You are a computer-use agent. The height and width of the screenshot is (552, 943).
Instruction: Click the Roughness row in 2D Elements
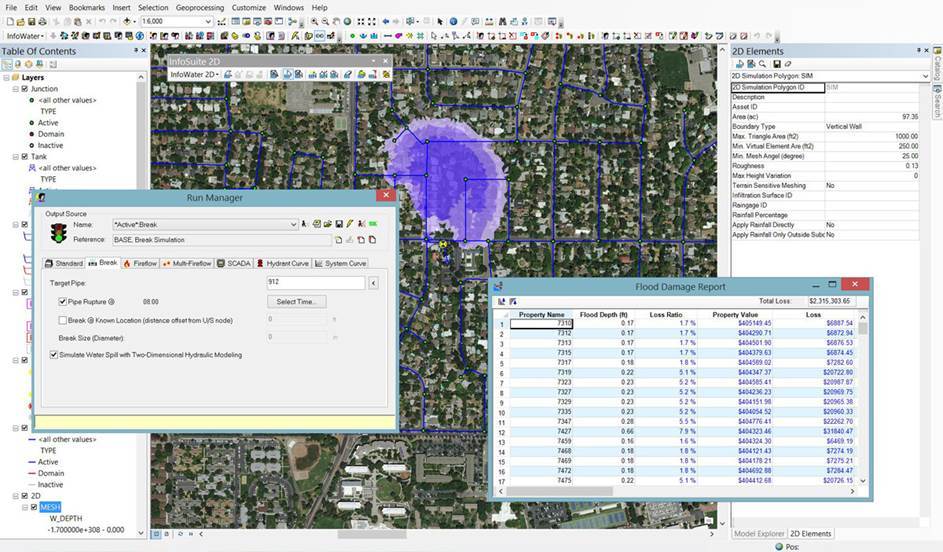click(x=825, y=165)
